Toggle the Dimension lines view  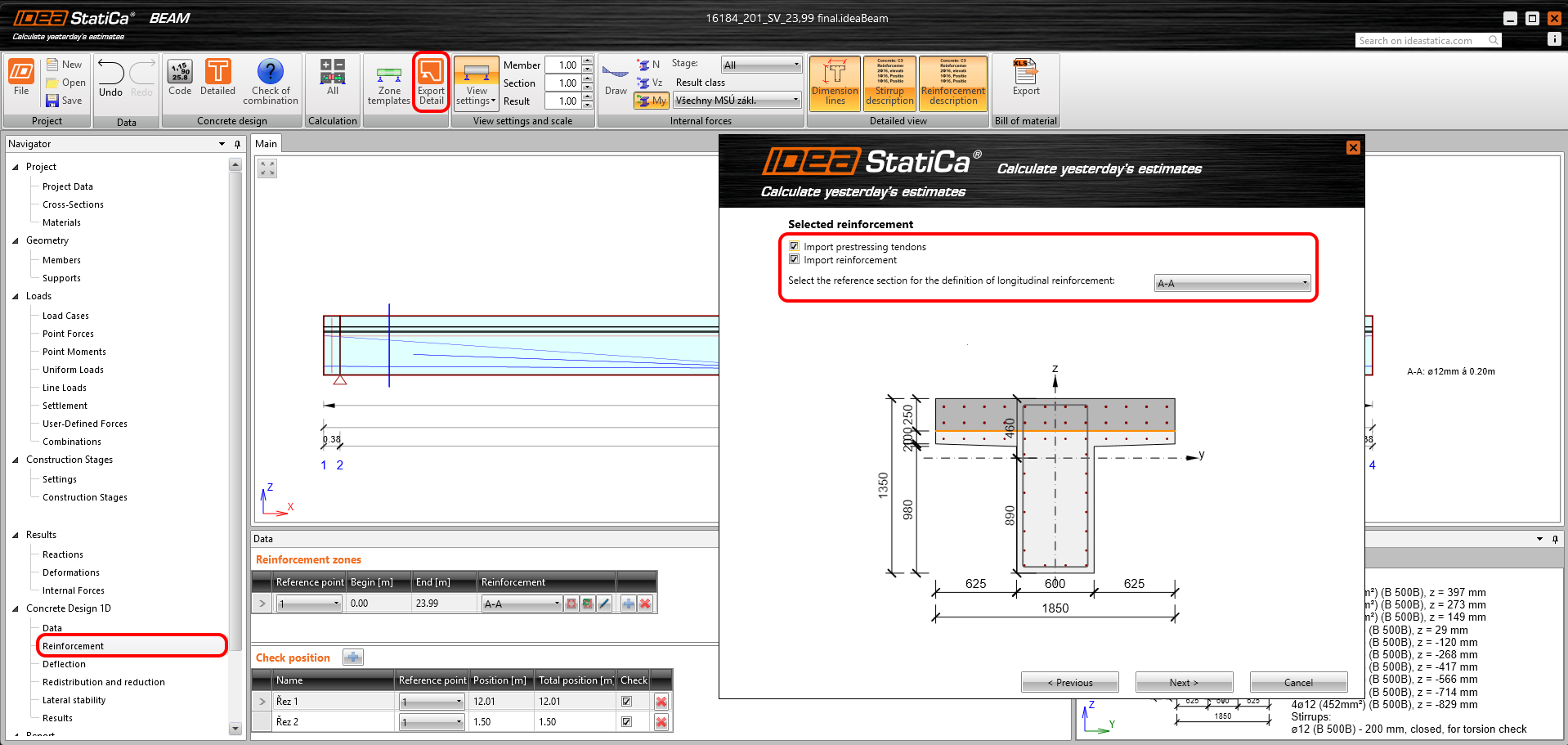[835, 83]
